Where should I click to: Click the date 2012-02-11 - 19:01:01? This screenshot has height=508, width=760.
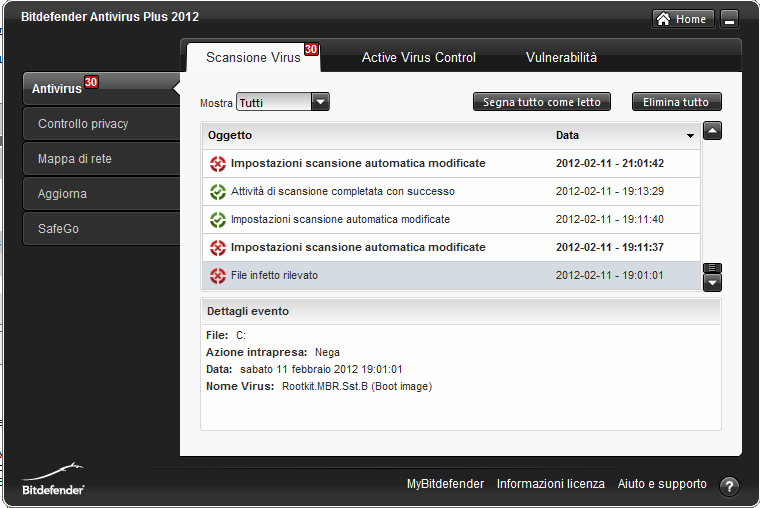610,275
